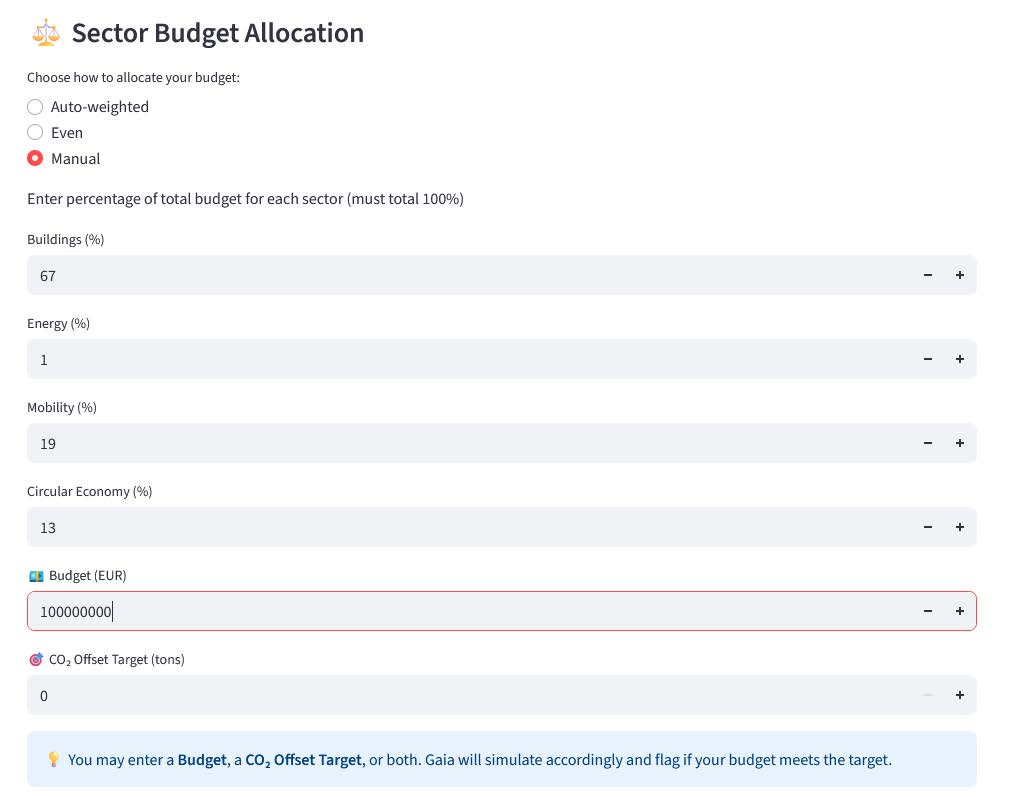The image size is (1020, 797).
Task: Increment the Energy percentage value
Action: (960, 359)
